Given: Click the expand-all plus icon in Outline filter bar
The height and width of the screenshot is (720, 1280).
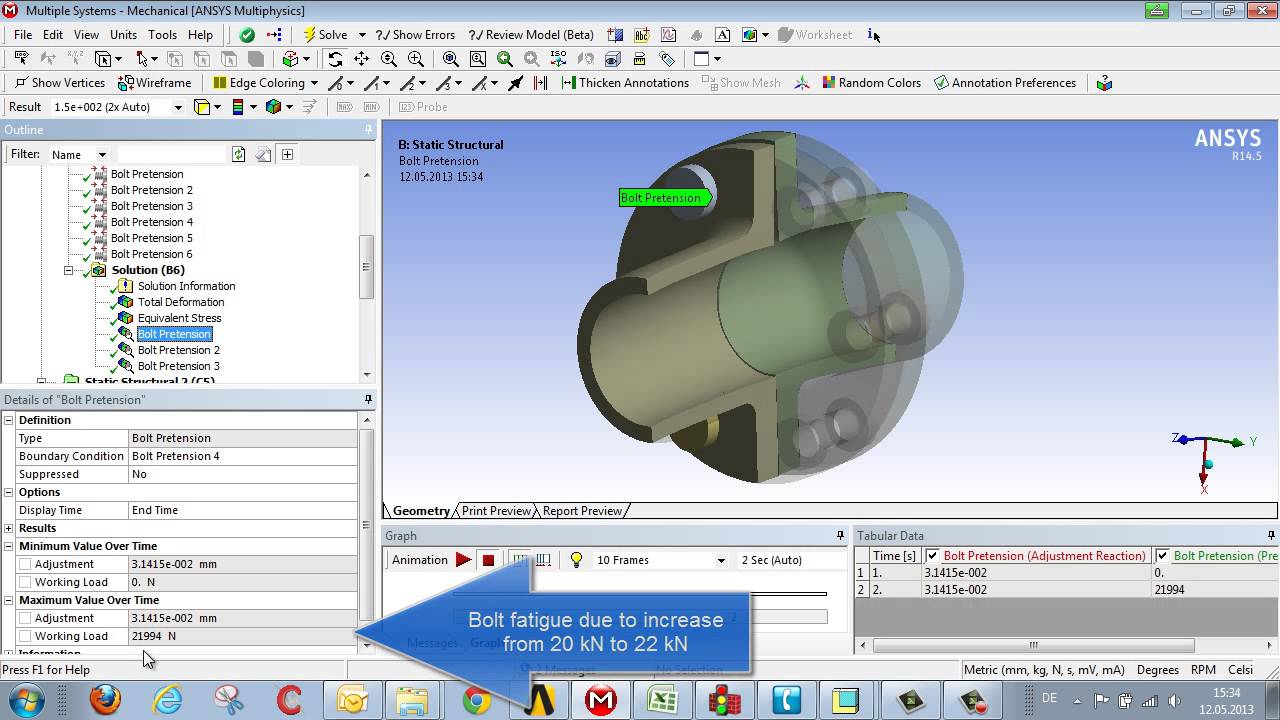Looking at the screenshot, I should point(287,154).
